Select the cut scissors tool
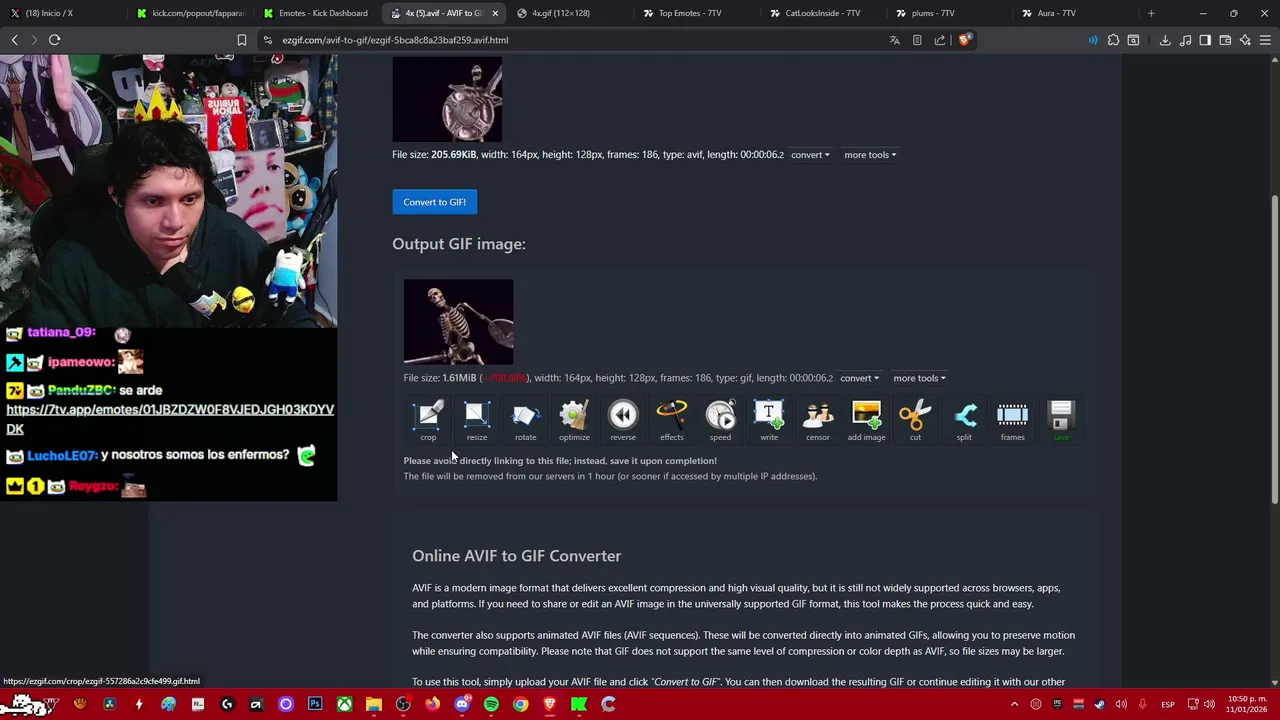This screenshot has height=720, width=1280. pyautogui.click(x=915, y=420)
